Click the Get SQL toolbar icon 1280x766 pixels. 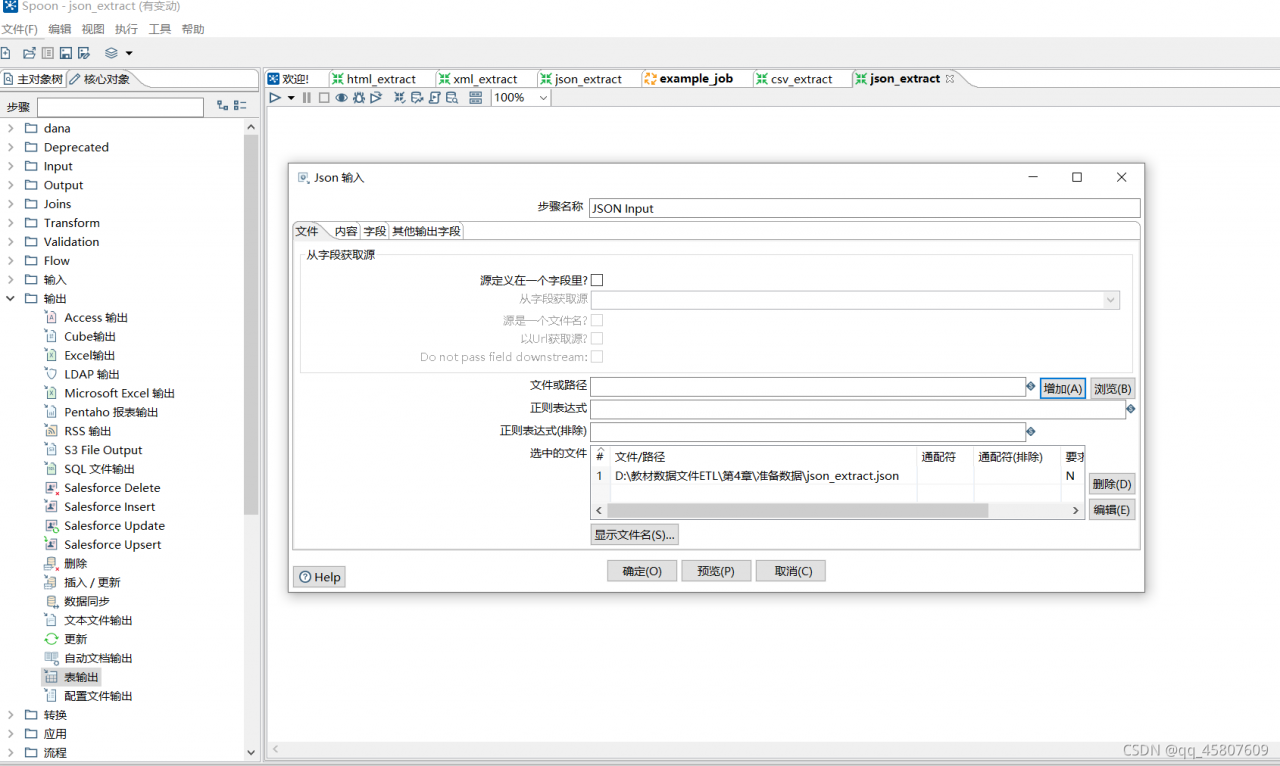[x=434, y=98]
